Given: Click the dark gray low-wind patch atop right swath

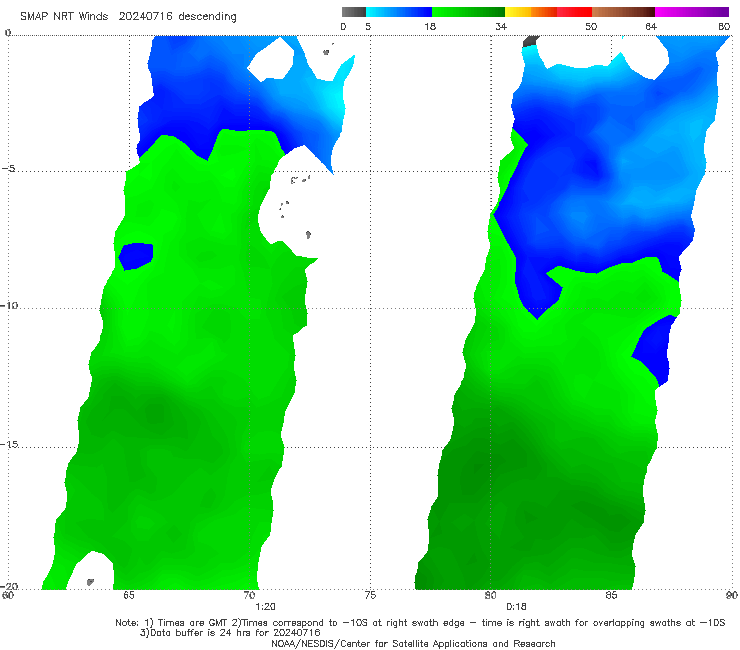Looking at the screenshot, I should pos(531,41).
